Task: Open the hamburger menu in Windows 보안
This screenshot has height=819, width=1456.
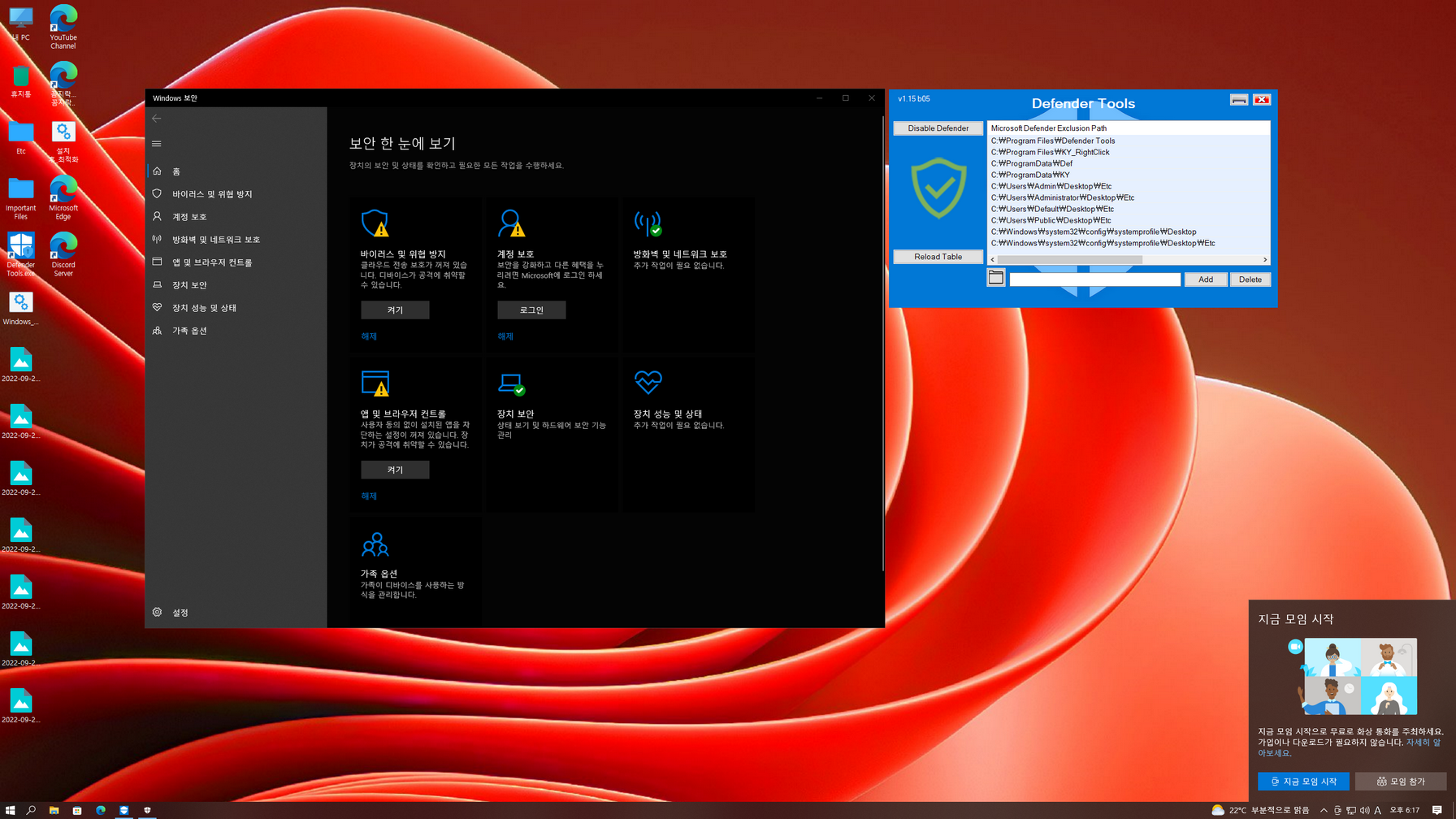Action: pyautogui.click(x=157, y=144)
